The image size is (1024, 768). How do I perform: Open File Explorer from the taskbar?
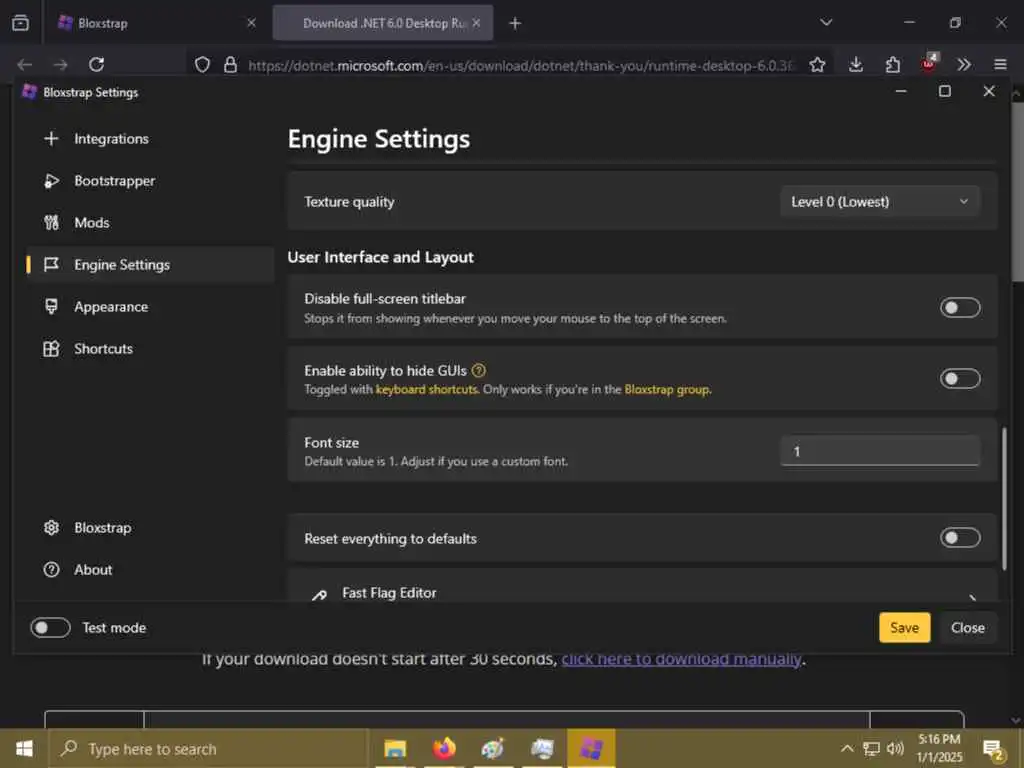394,748
